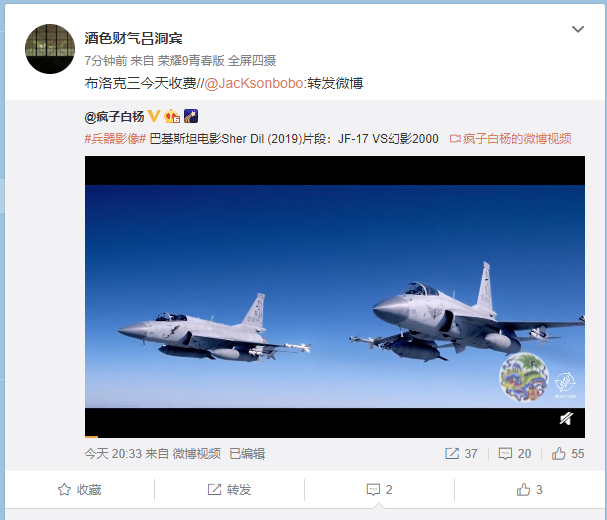Open original author @疯子白杨 profile
Screen dimensions: 607x520
pos(114,116)
